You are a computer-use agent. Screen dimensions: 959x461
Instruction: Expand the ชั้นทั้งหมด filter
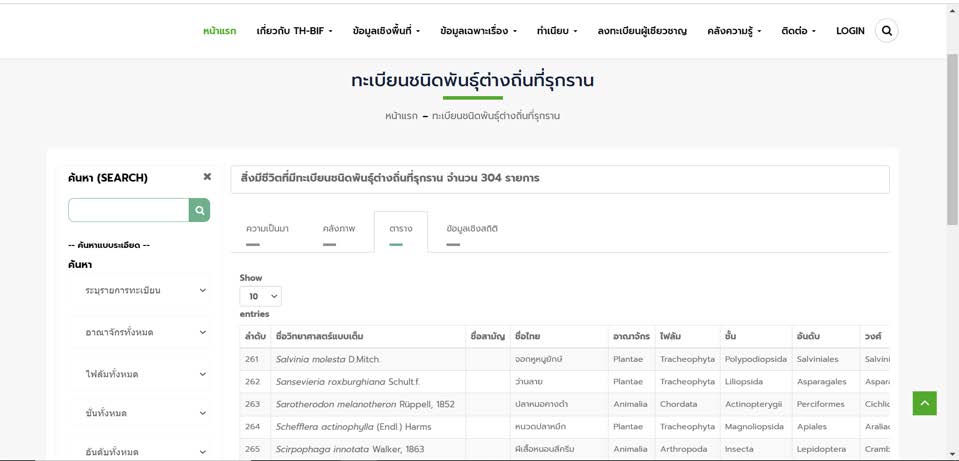pos(145,413)
